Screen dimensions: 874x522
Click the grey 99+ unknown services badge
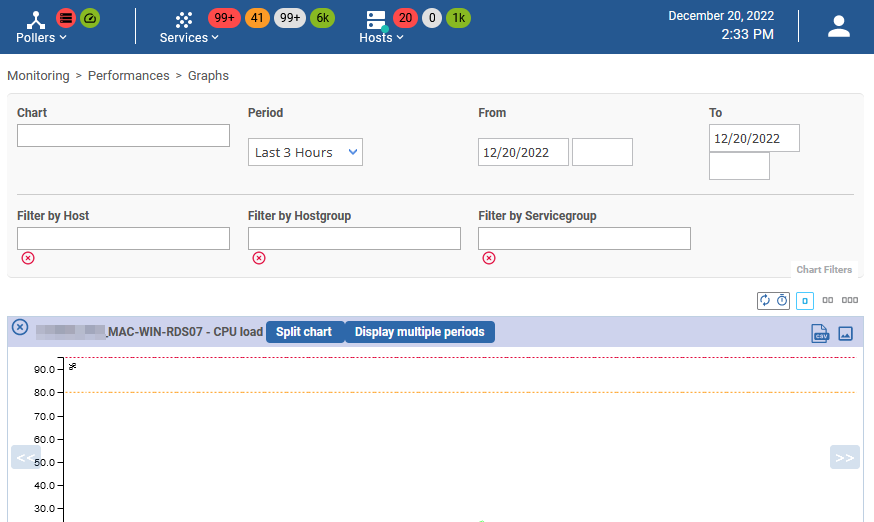tap(290, 18)
